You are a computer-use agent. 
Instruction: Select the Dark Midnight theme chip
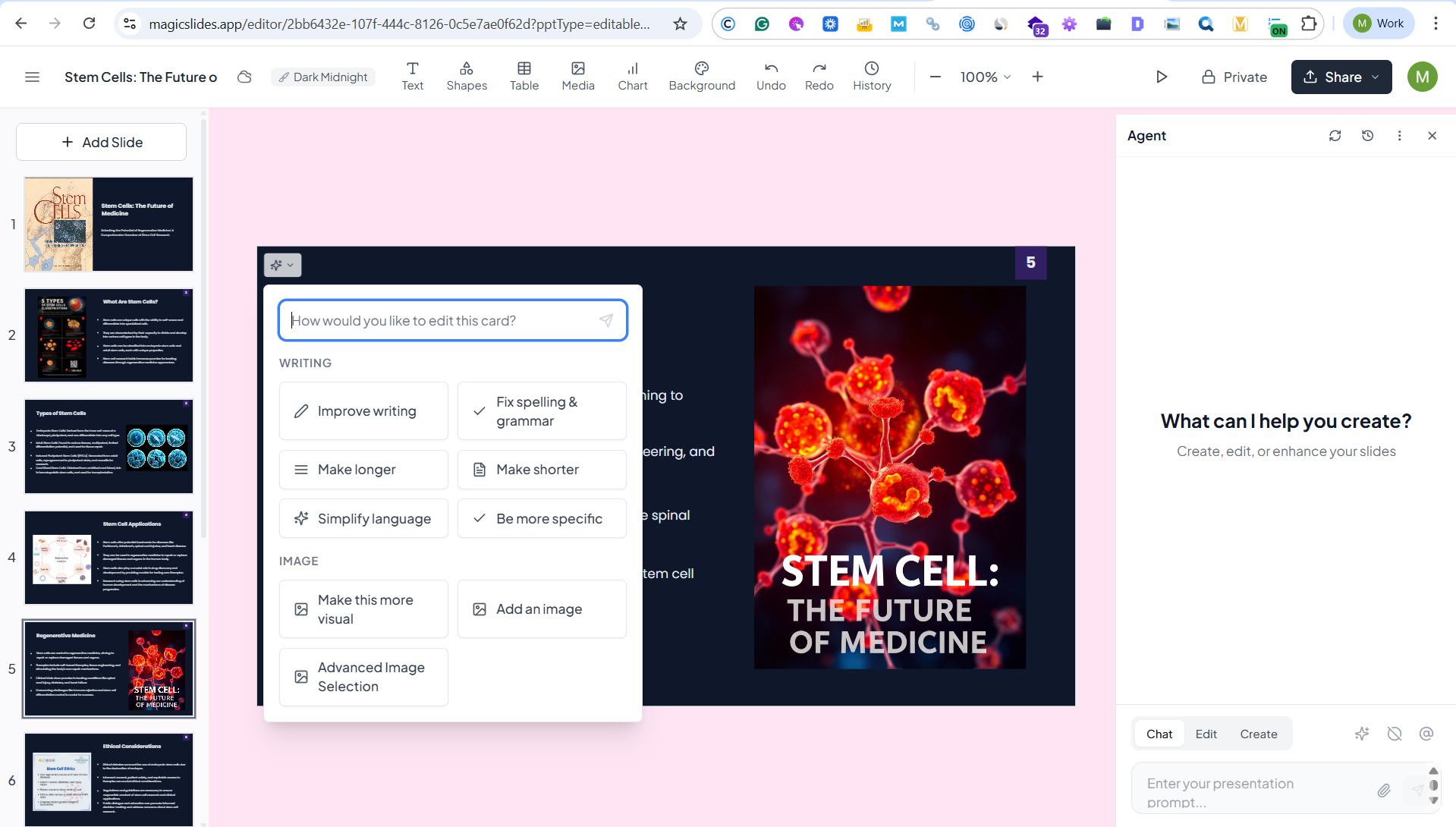322,77
